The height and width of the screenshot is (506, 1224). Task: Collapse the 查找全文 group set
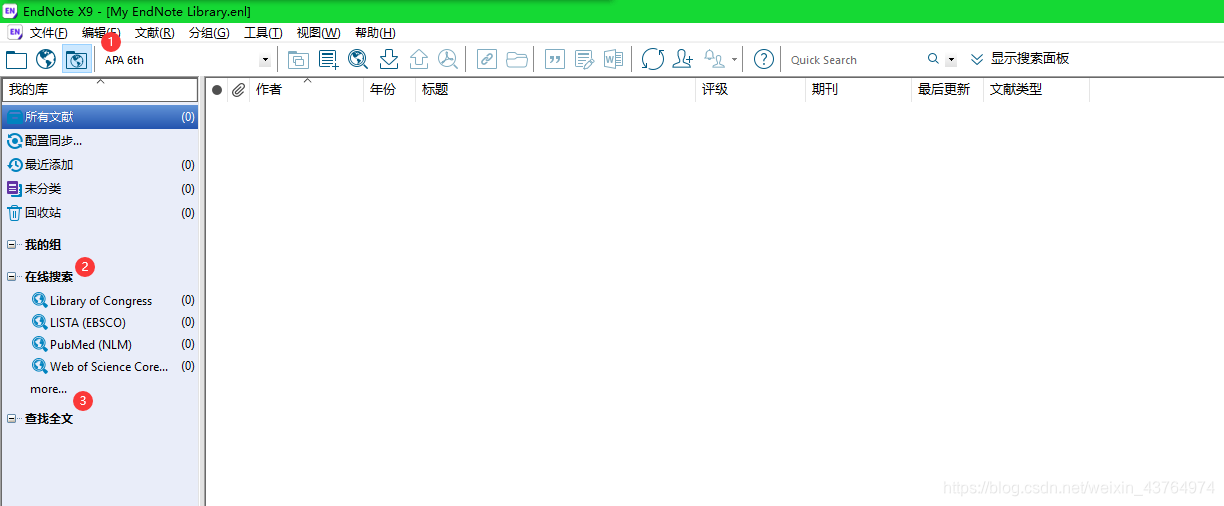point(12,419)
